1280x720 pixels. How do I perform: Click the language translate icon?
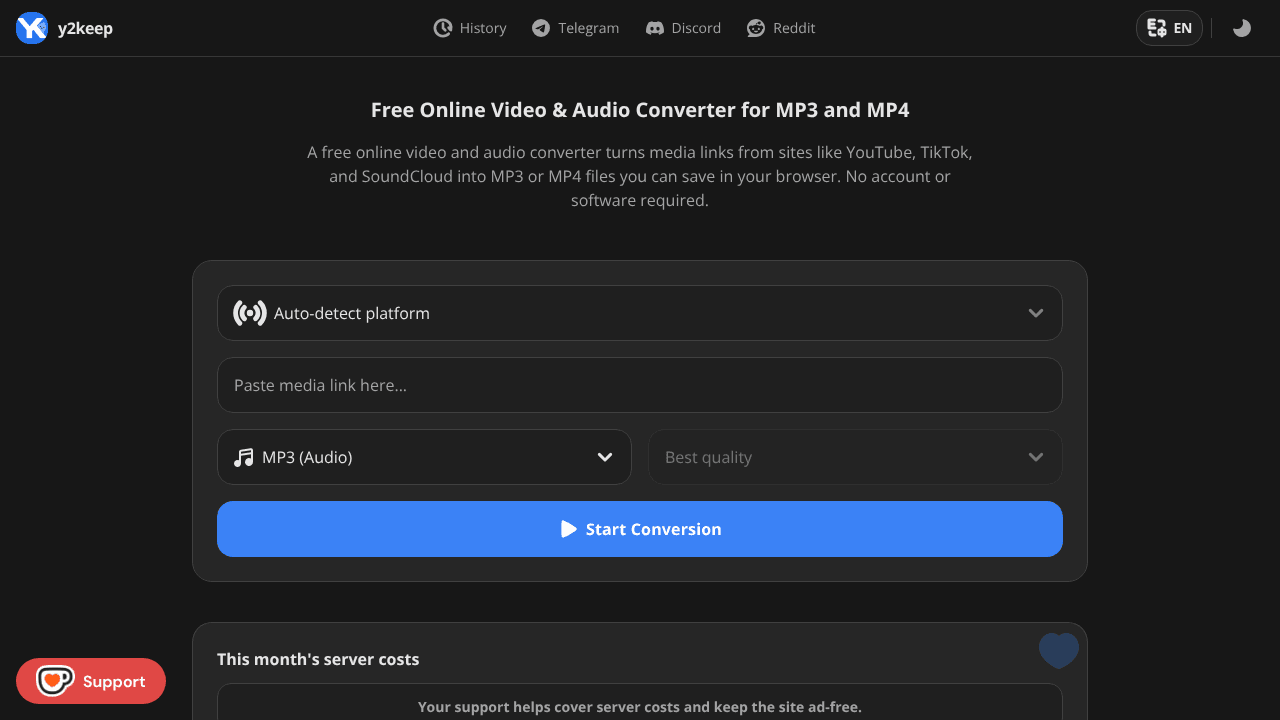pyautogui.click(x=1157, y=28)
